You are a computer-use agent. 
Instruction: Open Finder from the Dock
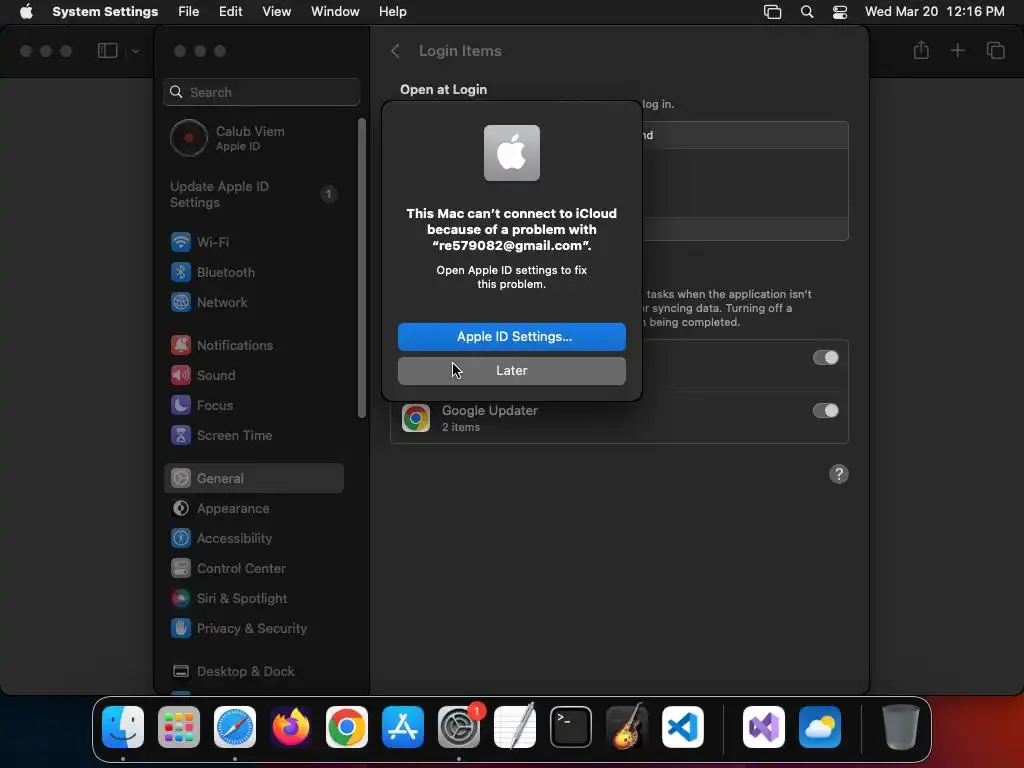[123, 727]
